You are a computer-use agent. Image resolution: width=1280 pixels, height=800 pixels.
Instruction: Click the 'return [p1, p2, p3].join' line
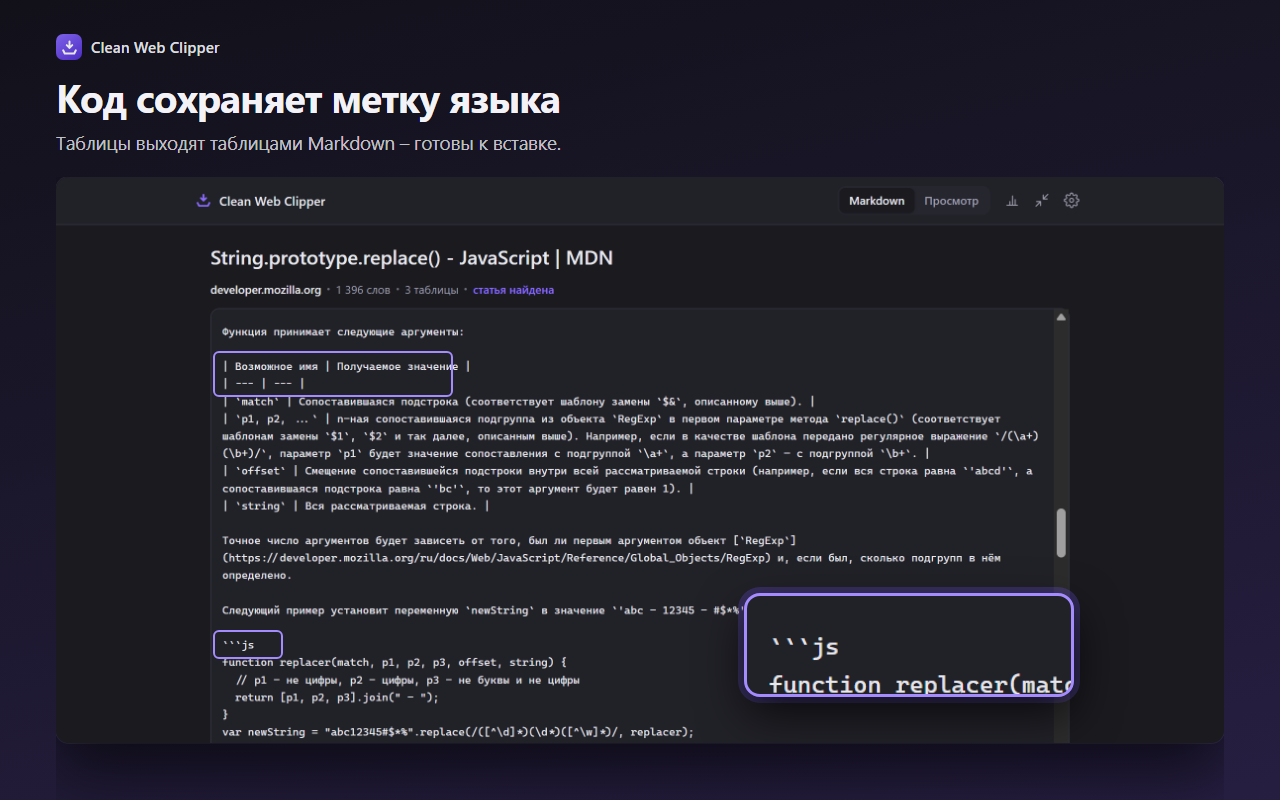(336, 697)
